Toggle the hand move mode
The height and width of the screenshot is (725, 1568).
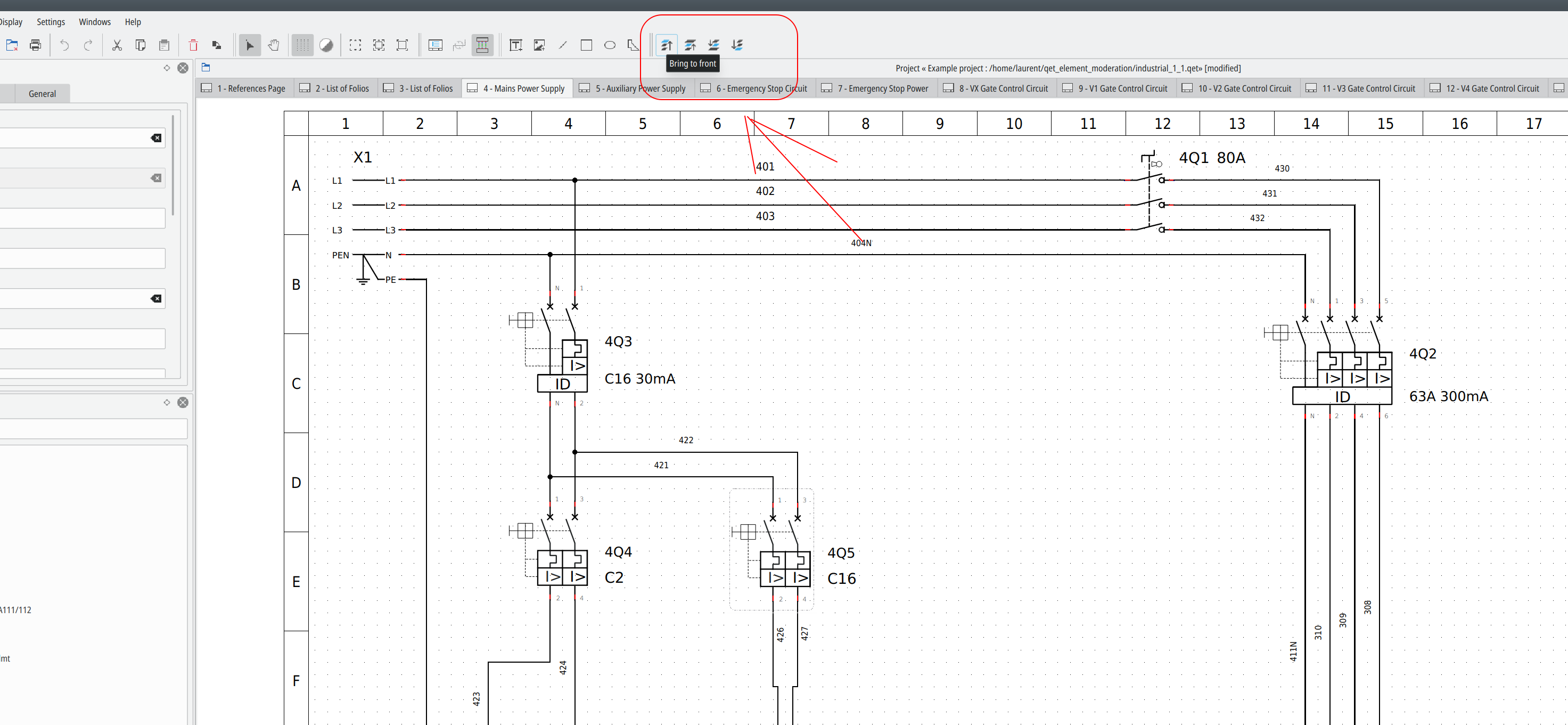pos(274,45)
